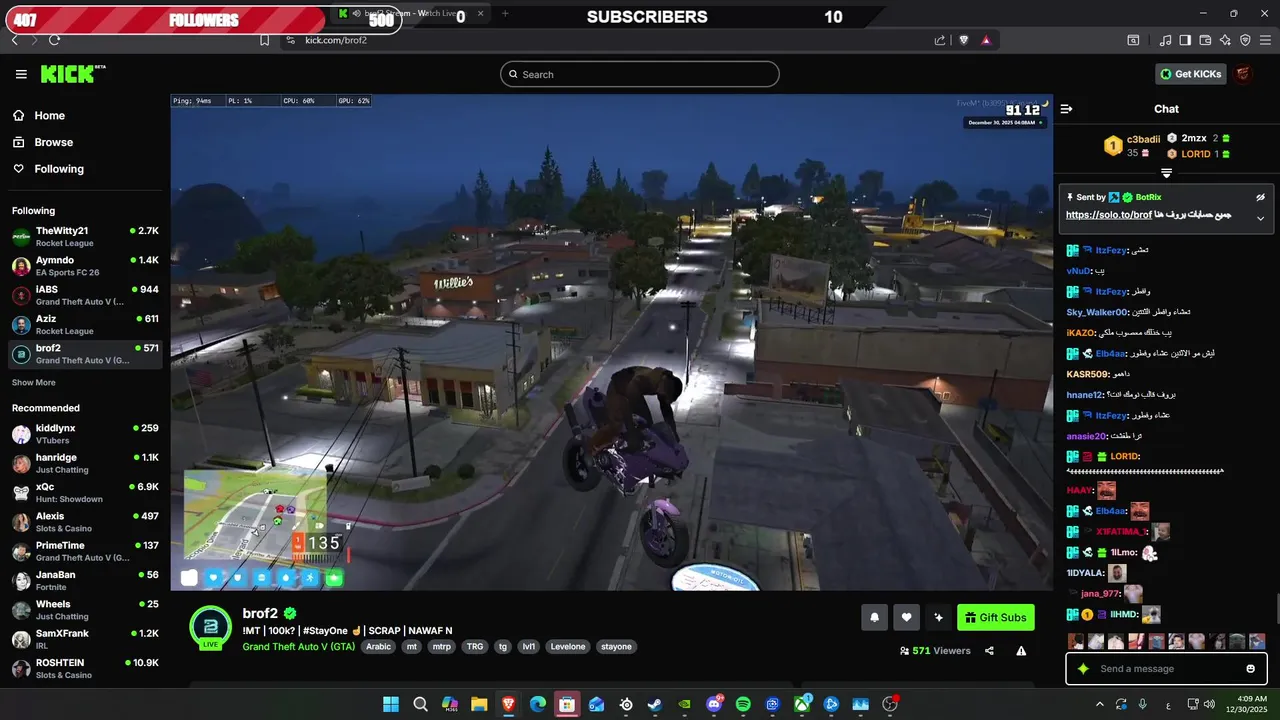This screenshot has height=720, width=1280.
Task: Open emoji picker in chat input
Action: pos(1250,669)
